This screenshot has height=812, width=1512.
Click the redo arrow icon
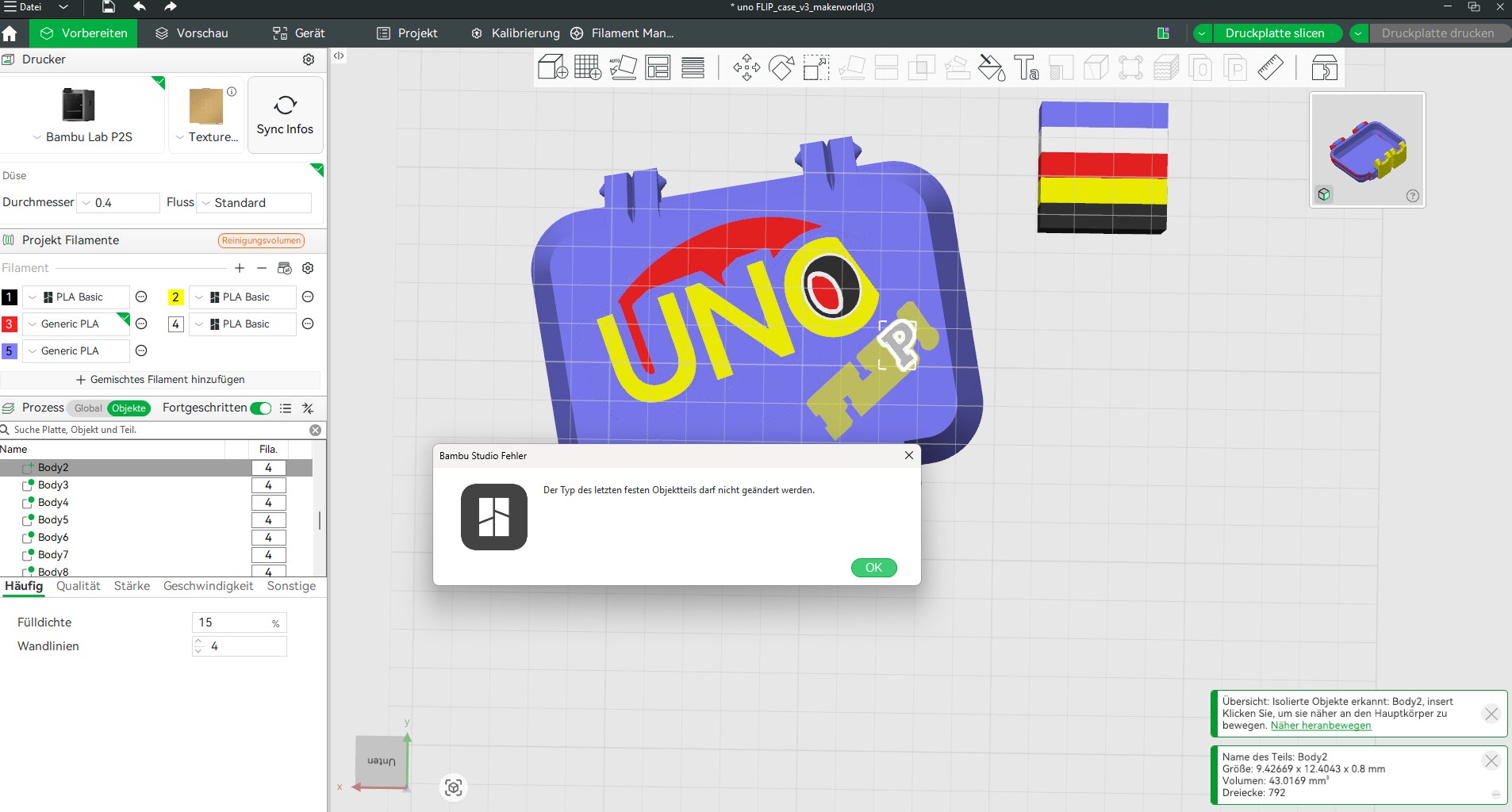[170, 7]
